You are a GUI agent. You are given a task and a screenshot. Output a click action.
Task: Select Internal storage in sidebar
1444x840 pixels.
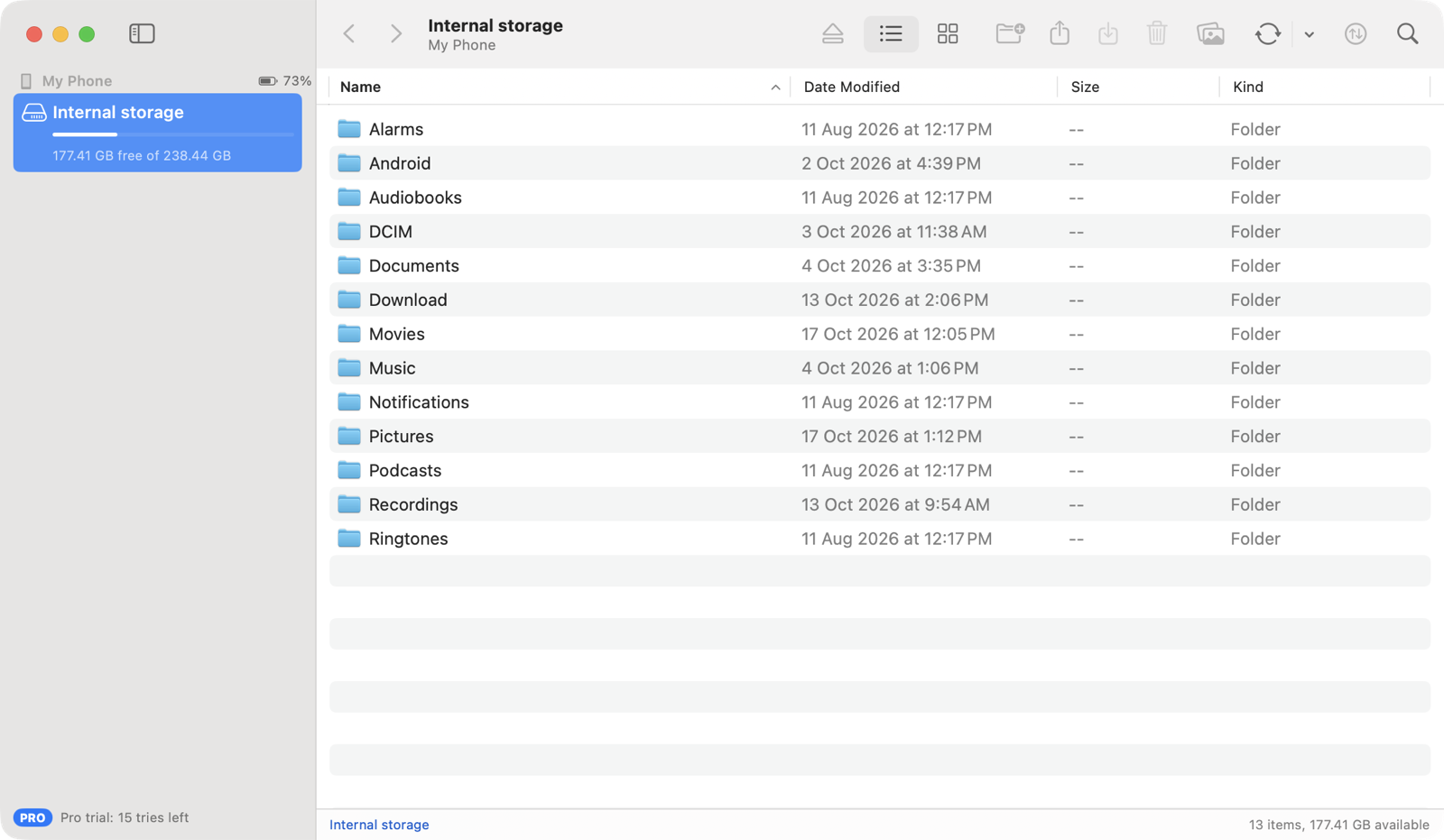(x=158, y=133)
